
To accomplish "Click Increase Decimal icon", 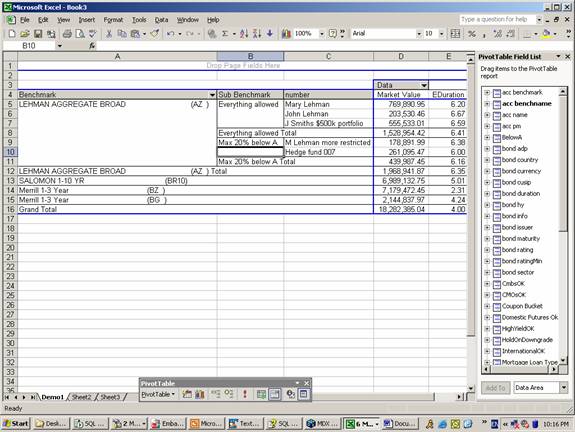I will [x=497, y=34].
